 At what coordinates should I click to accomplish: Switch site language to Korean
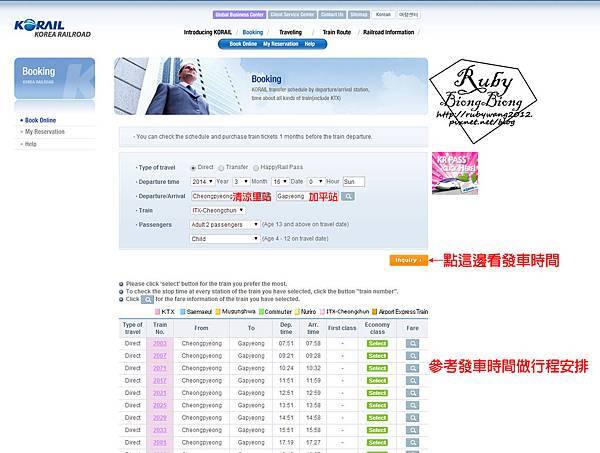pos(383,15)
